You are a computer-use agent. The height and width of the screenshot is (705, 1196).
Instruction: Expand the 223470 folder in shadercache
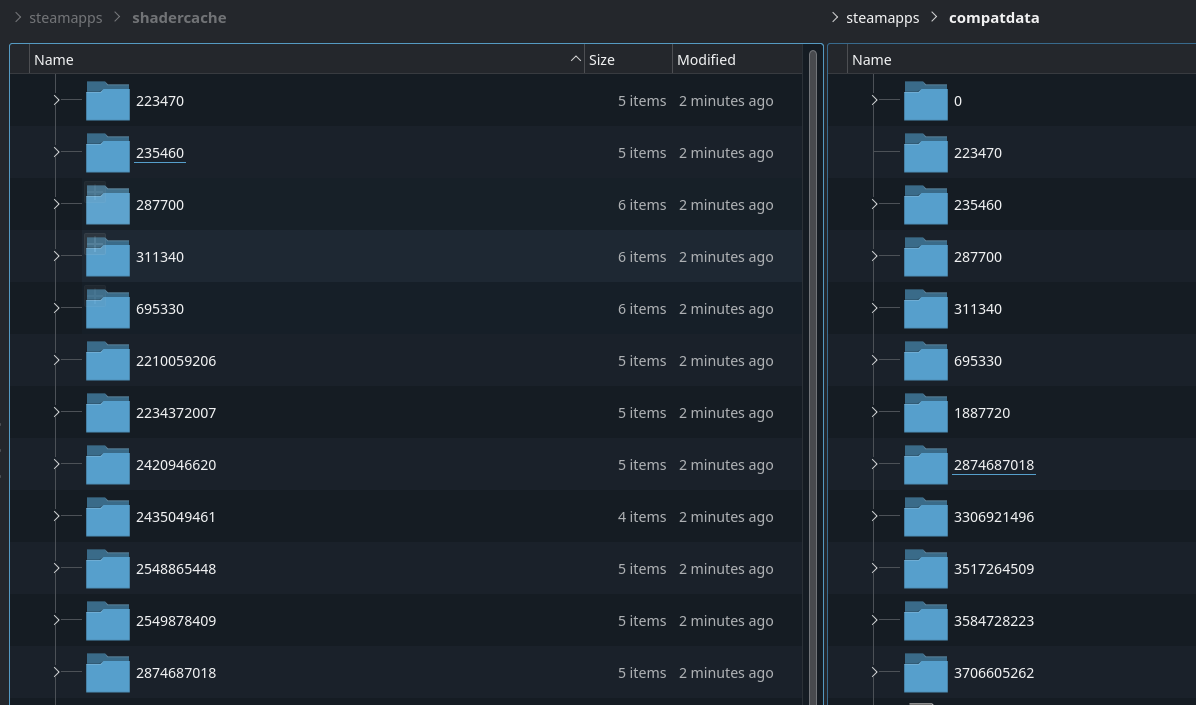[x=56, y=100]
